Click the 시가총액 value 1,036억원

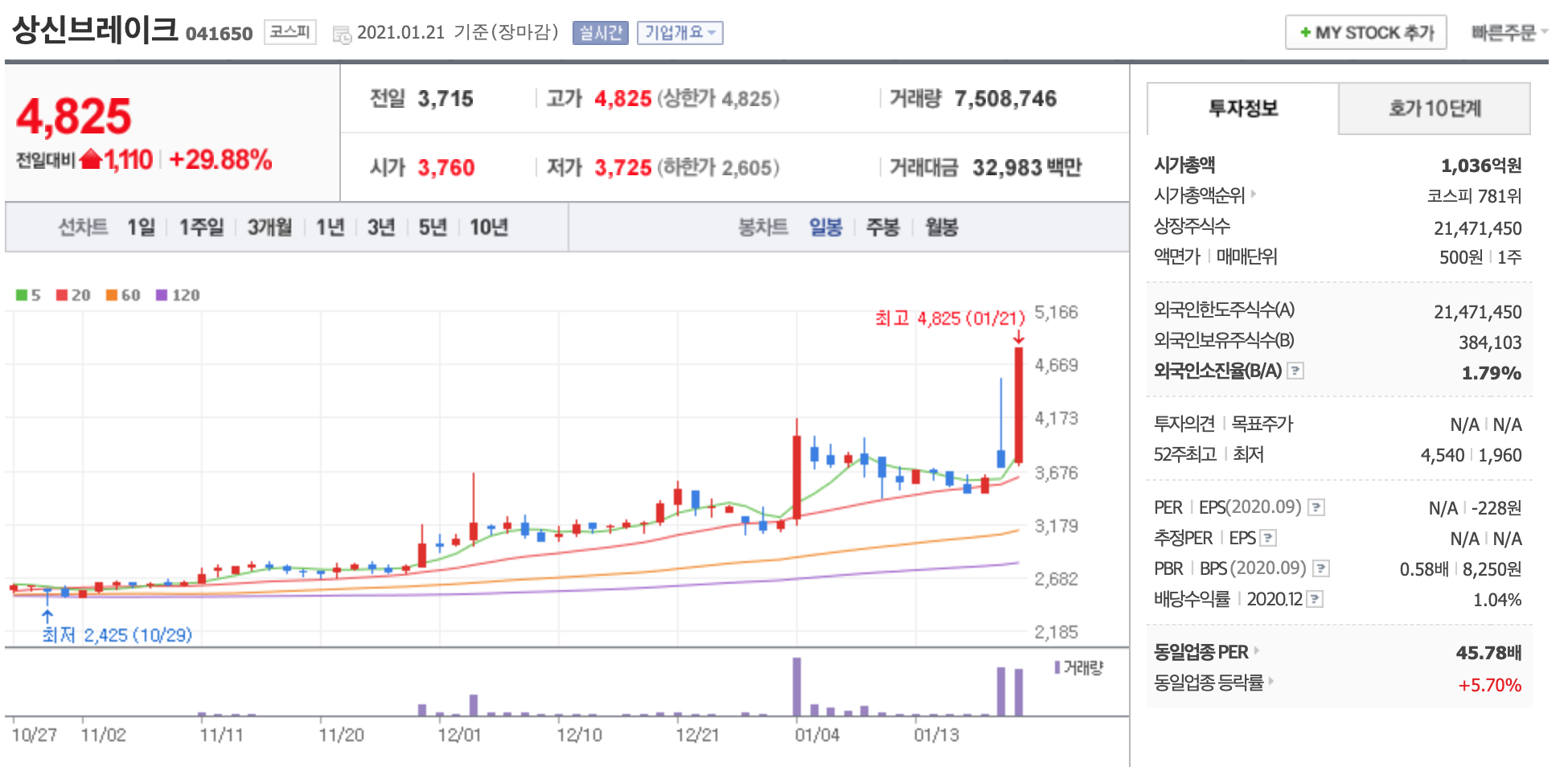[1481, 166]
